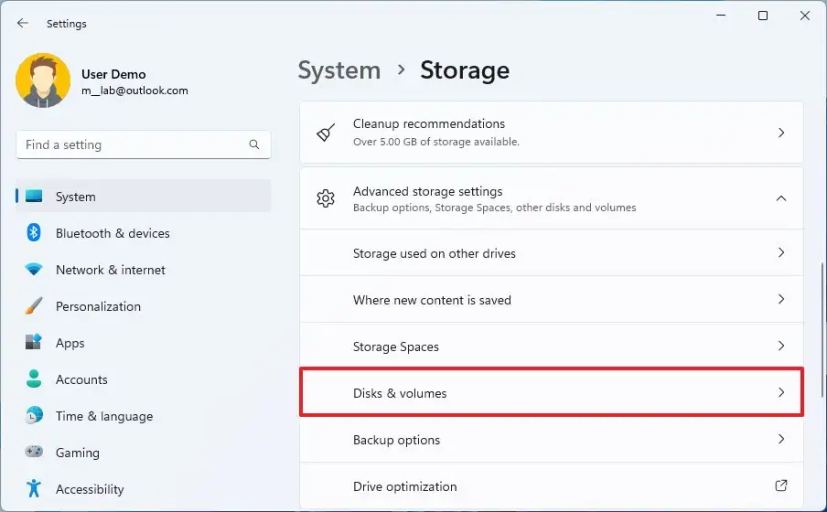Select the System monitor icon in sidebar
827x512 pixels.
[x=34, y=196]
